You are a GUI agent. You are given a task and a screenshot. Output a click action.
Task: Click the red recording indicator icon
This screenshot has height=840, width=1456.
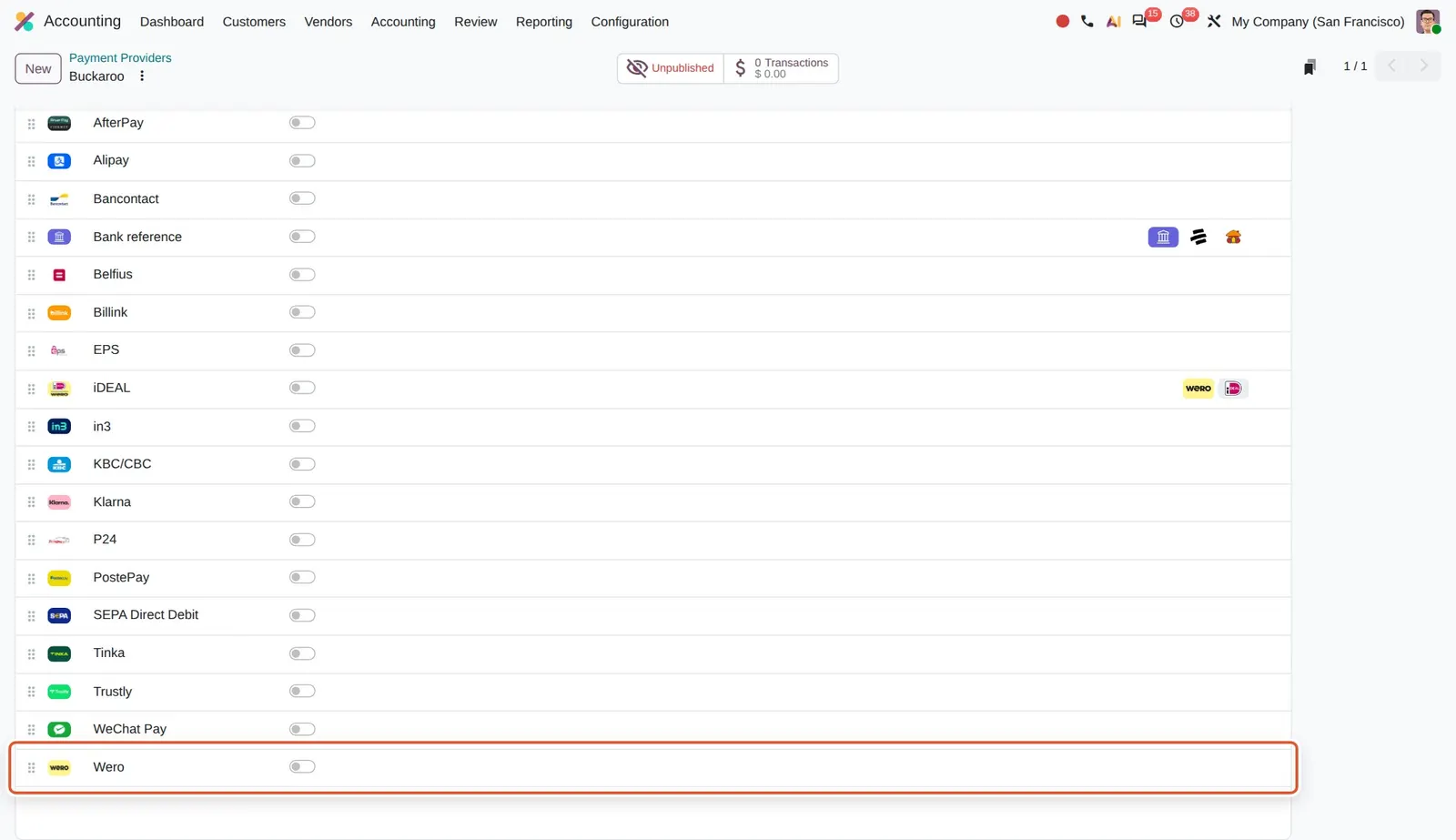point(1062,21)
